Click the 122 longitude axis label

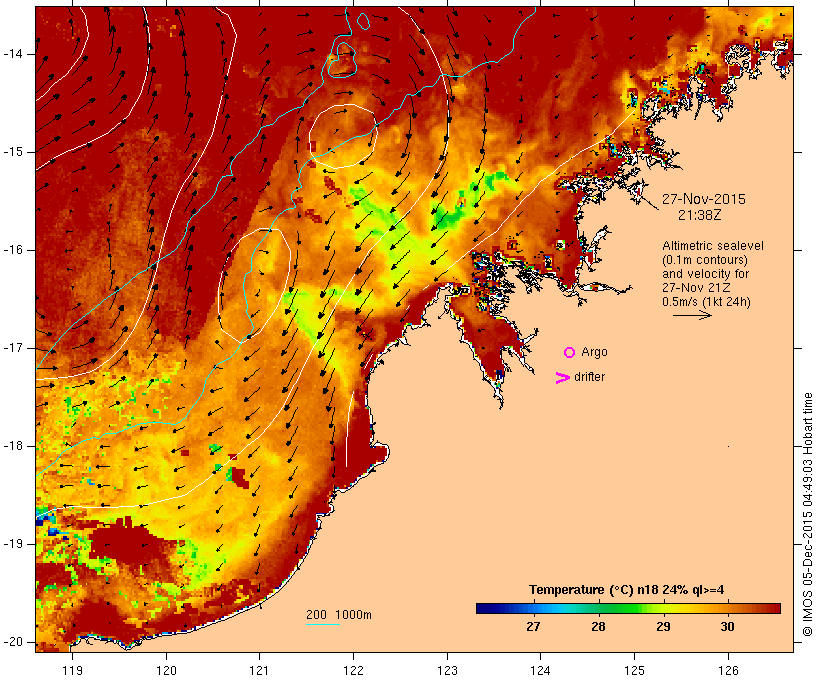(x=354, y=670)
